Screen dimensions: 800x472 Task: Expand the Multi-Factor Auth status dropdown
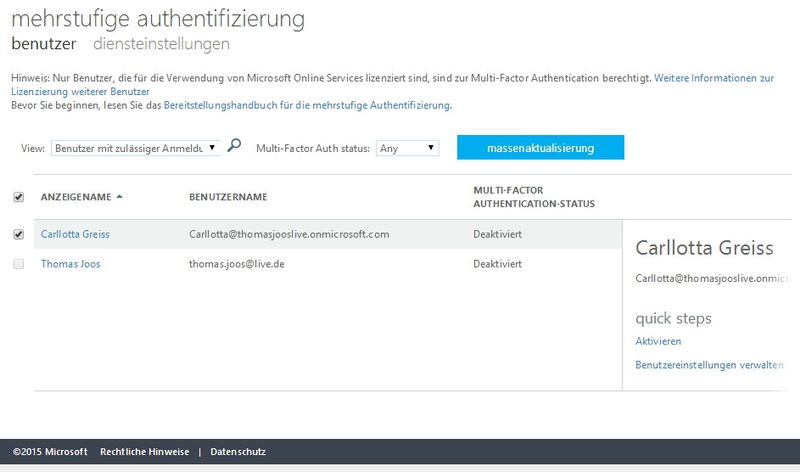[408, 148]
